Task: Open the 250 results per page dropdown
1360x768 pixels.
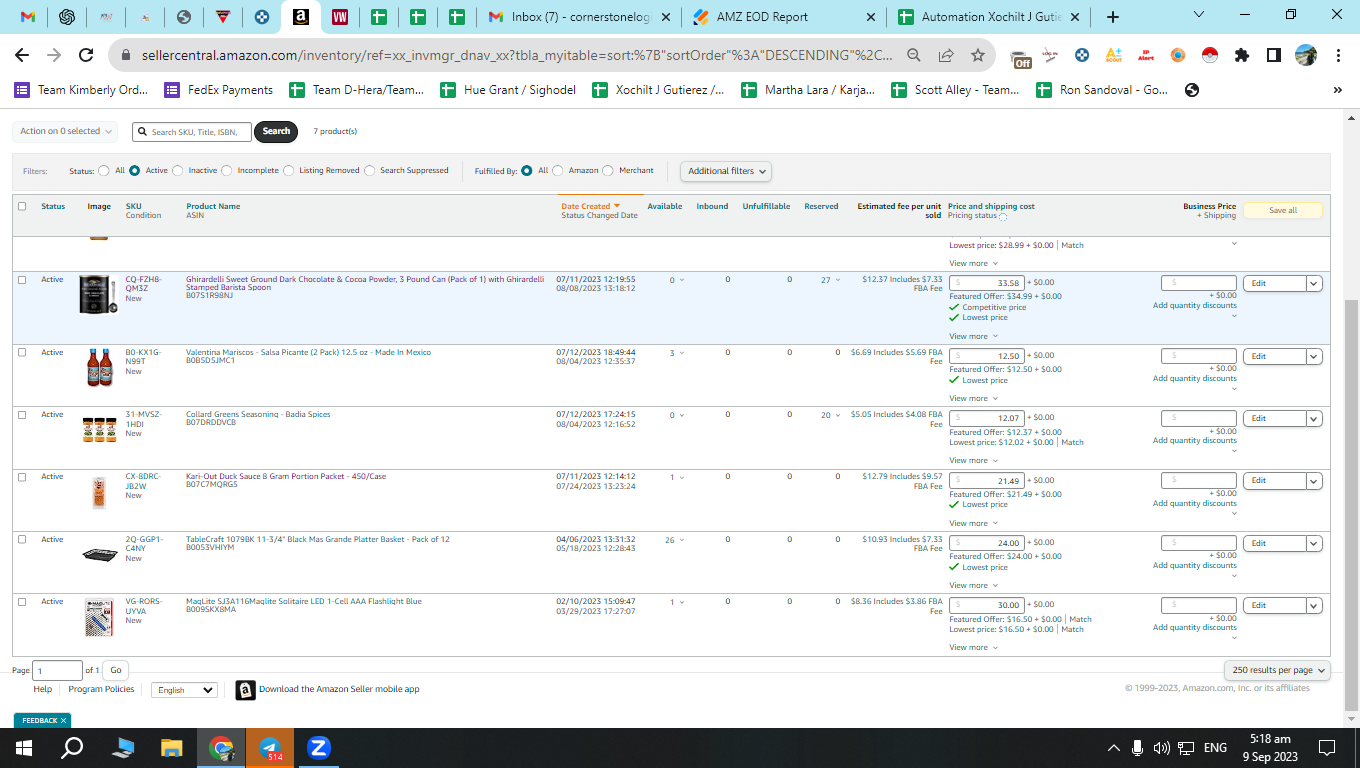Action: 1277,670
